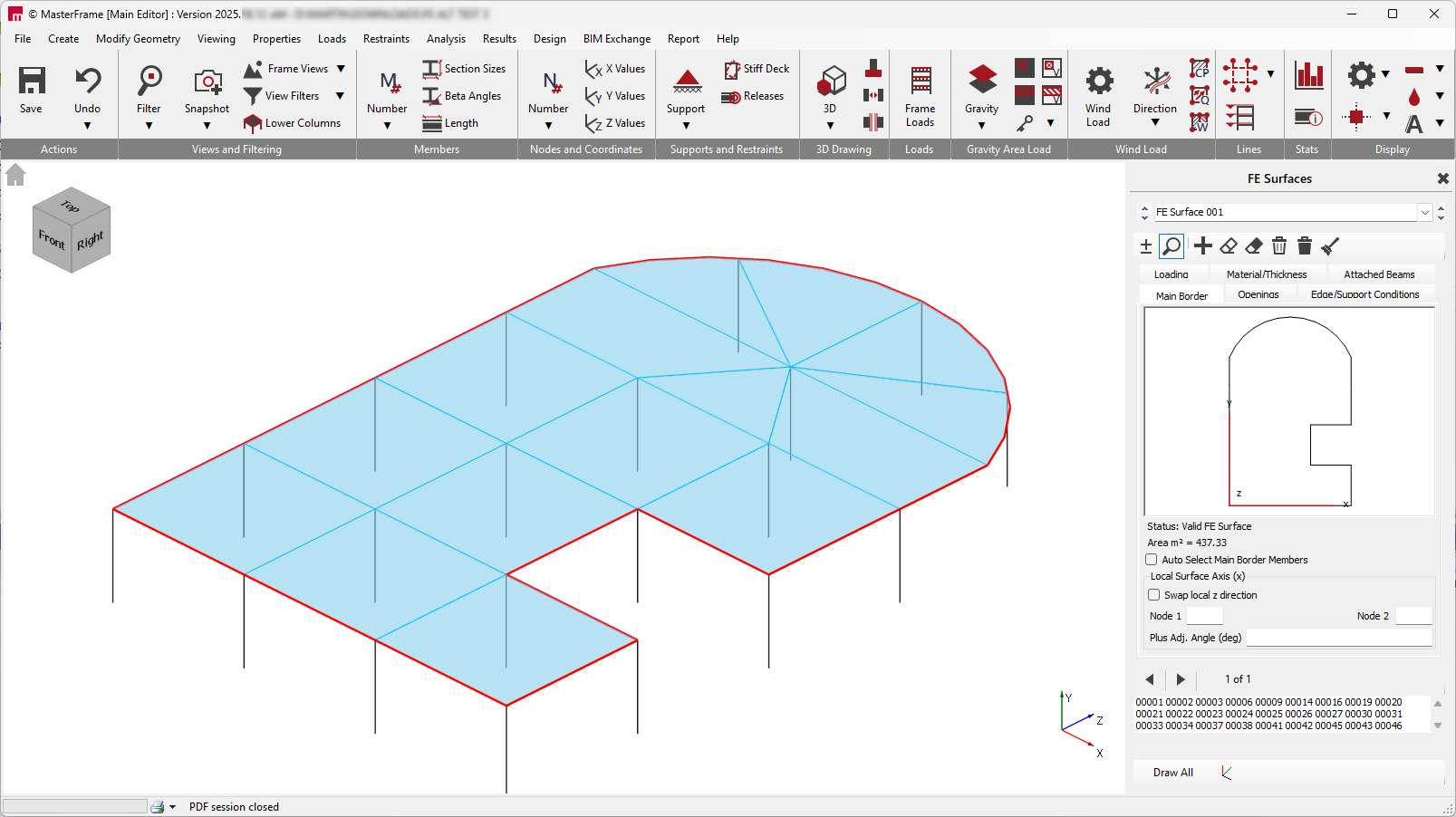Click the Top face of view cube
Viewport: 1456px width, 817px height.
click(71, 206)
